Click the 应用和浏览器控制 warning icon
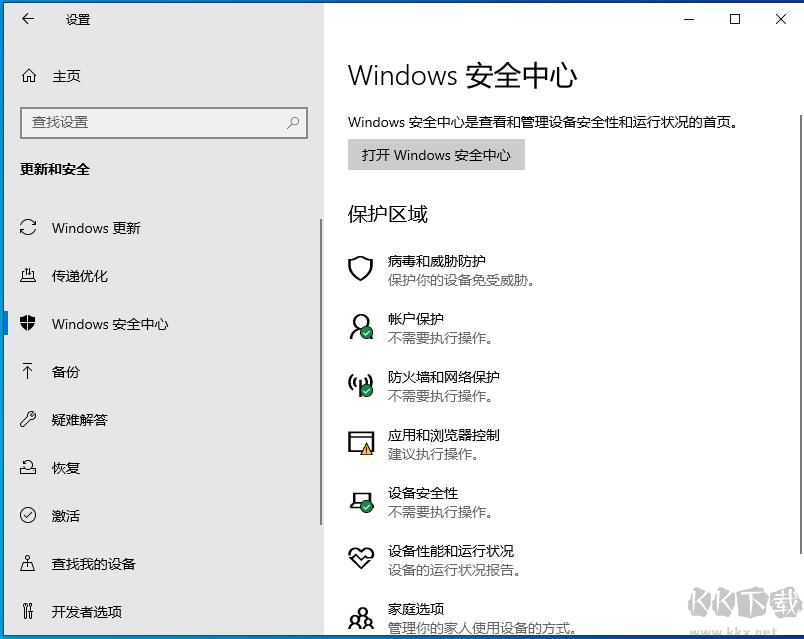Image resolution: width=804 pixels, height=639 pixels. pos(361,443)
